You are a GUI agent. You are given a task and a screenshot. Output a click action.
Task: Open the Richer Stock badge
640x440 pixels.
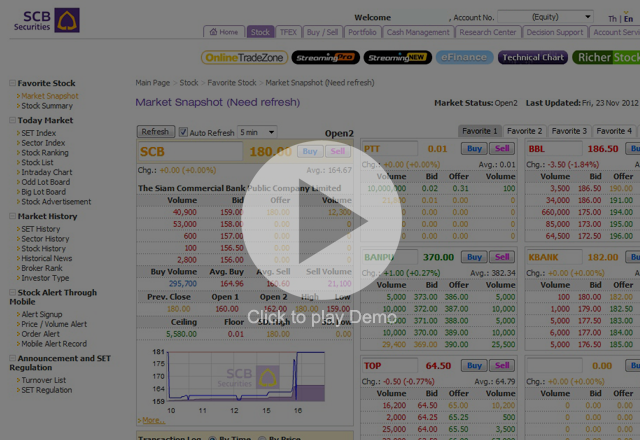[x=606, y=58]
